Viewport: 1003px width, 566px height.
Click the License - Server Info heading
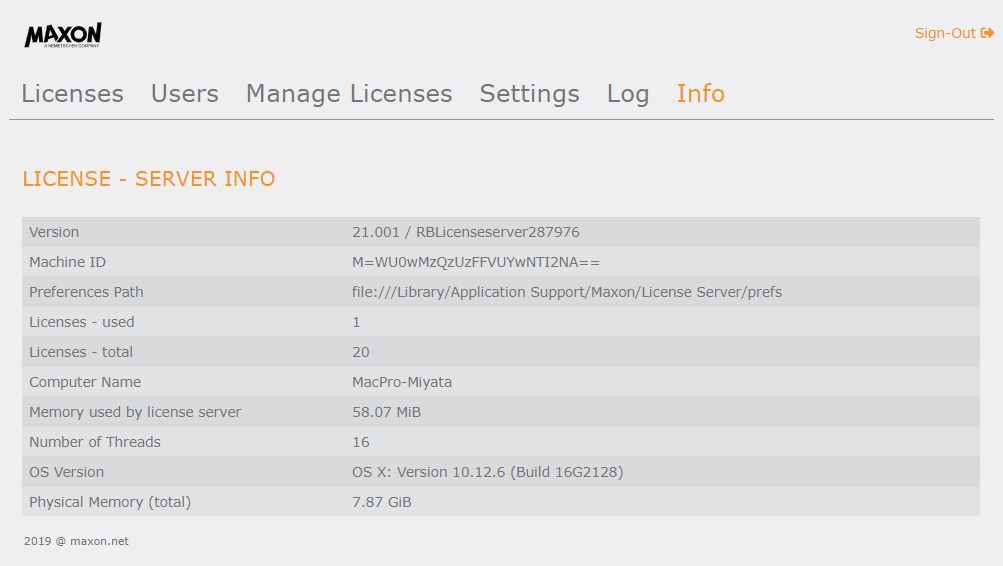tap(148, 178)
